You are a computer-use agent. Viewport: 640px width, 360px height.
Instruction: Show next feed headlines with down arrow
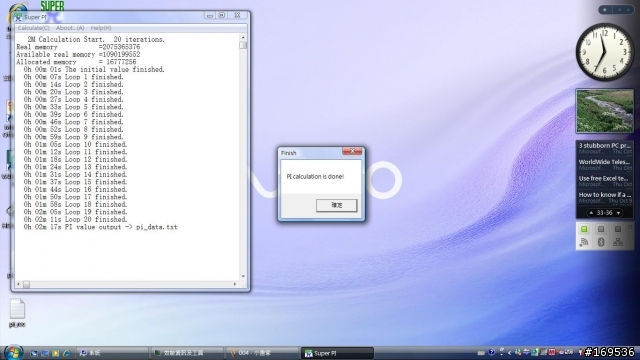[x=618, y=213]
